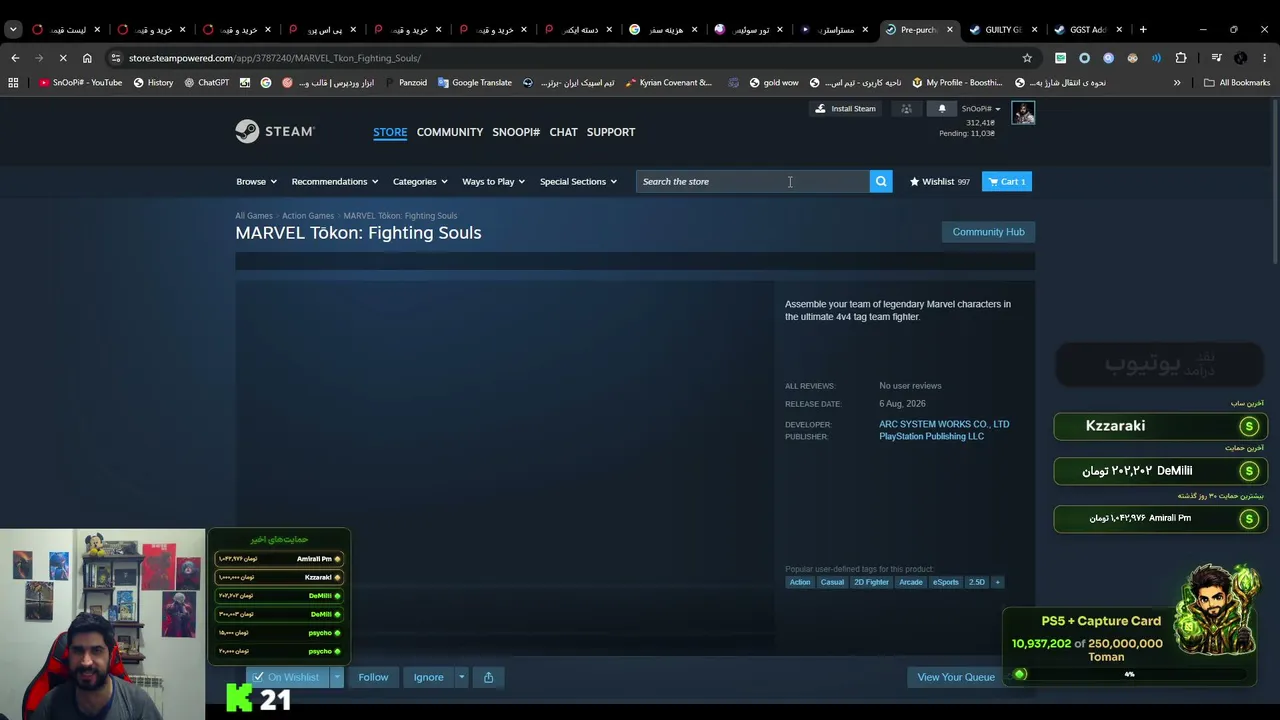Select the Casual tag
The image size is (1280, 720).
pyautogui.click(x=832, y=582)
